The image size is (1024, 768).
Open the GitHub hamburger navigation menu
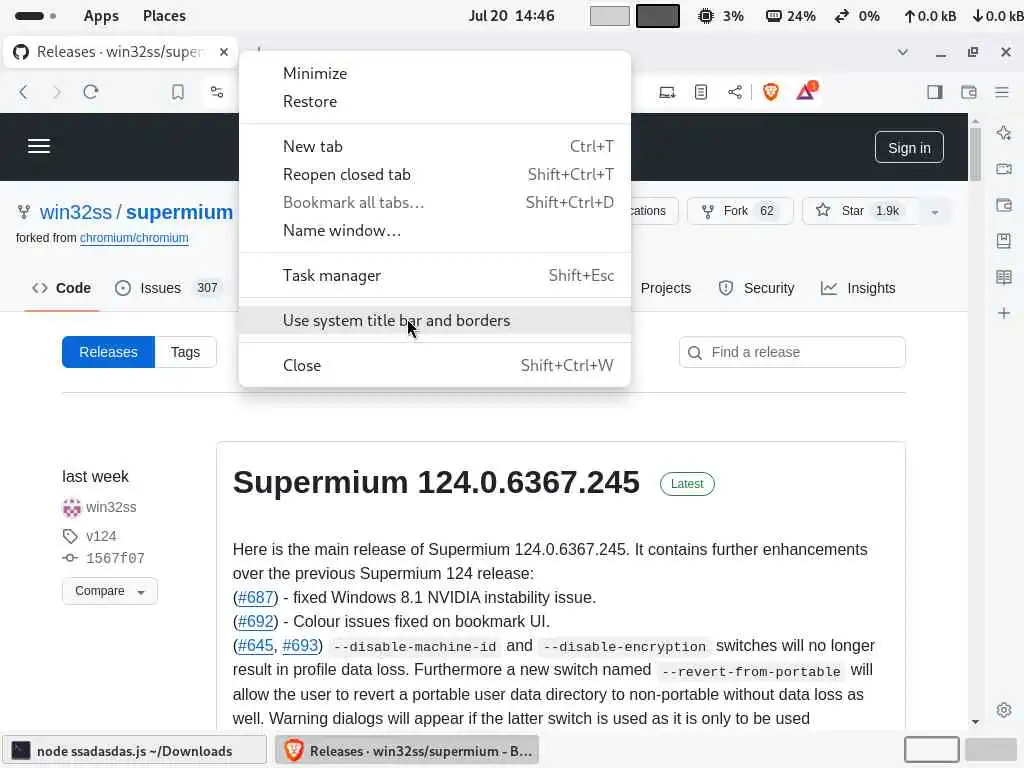coord(39,146)
